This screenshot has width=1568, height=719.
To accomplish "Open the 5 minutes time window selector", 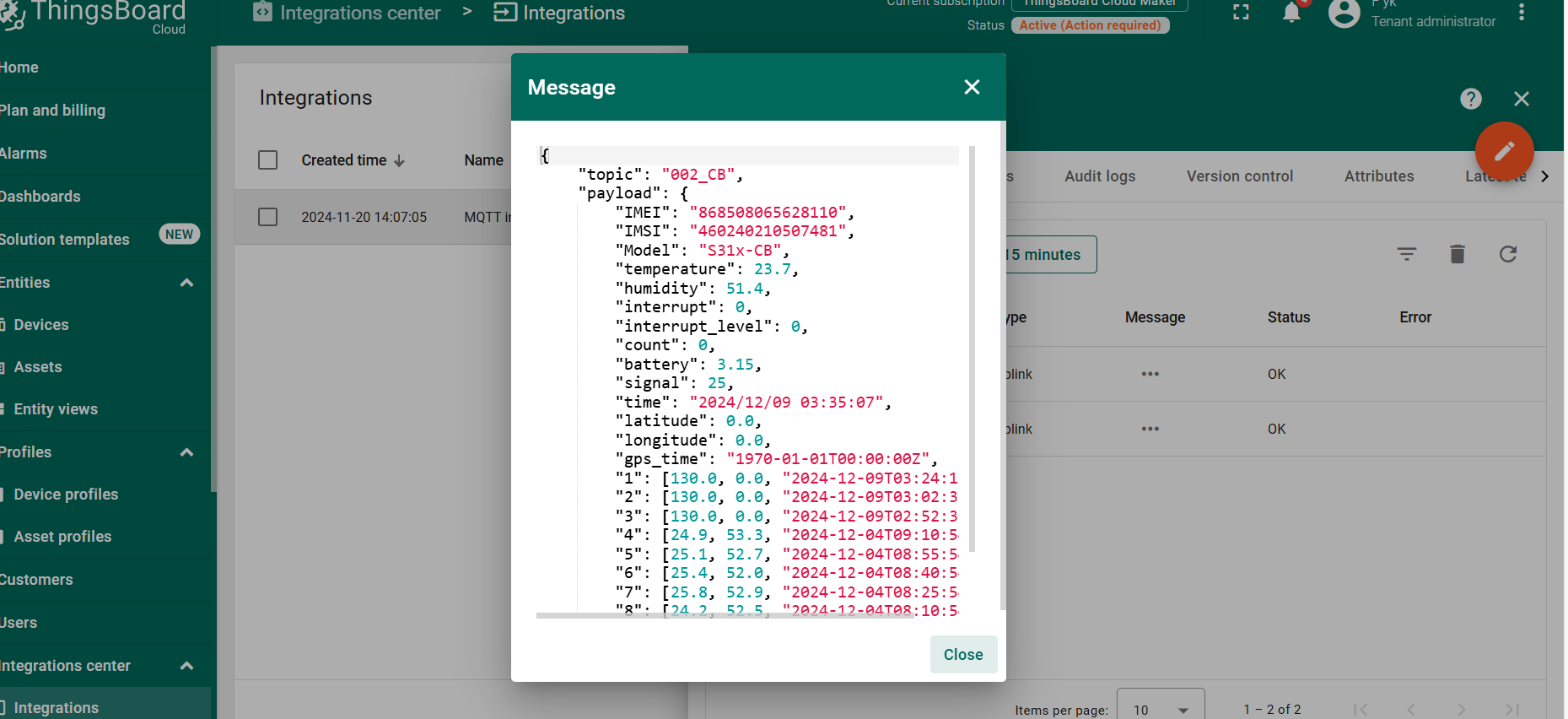I will tap(1051, 255).
